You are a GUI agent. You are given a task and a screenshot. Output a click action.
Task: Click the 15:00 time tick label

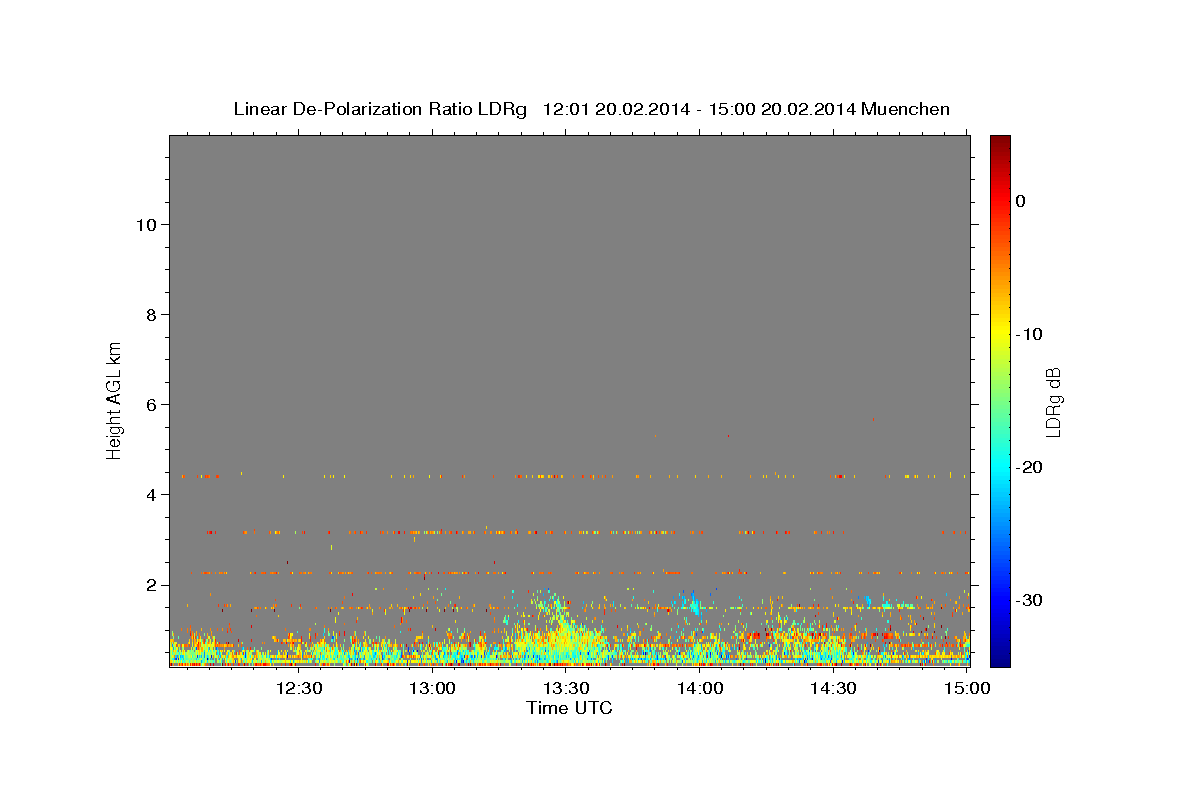[966, 688]
